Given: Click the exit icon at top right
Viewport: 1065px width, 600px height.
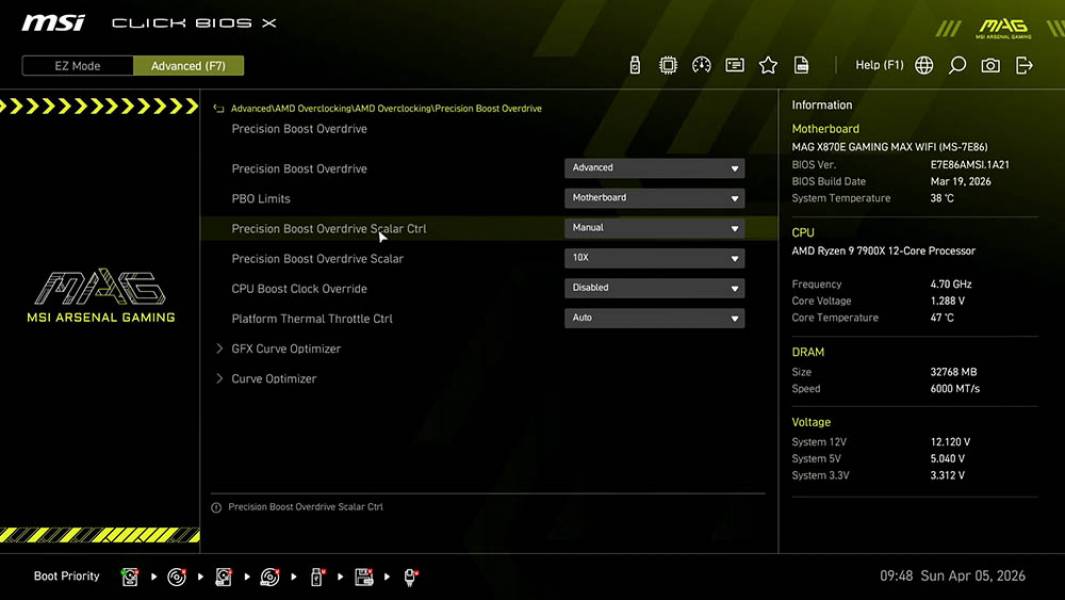Looking at the screenshot, I should coord(1023,64).
